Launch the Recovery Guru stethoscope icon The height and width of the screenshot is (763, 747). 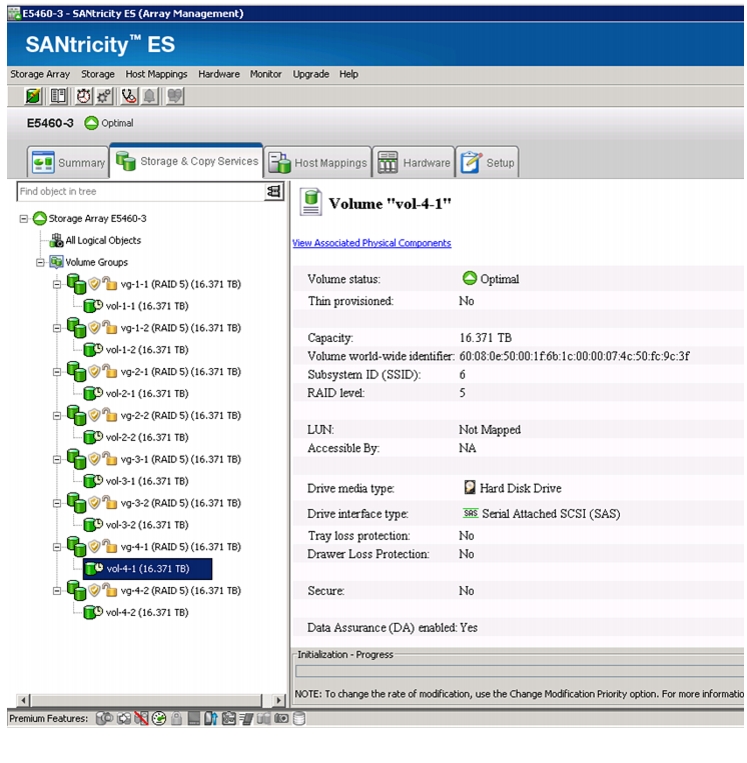pos(129,96)
